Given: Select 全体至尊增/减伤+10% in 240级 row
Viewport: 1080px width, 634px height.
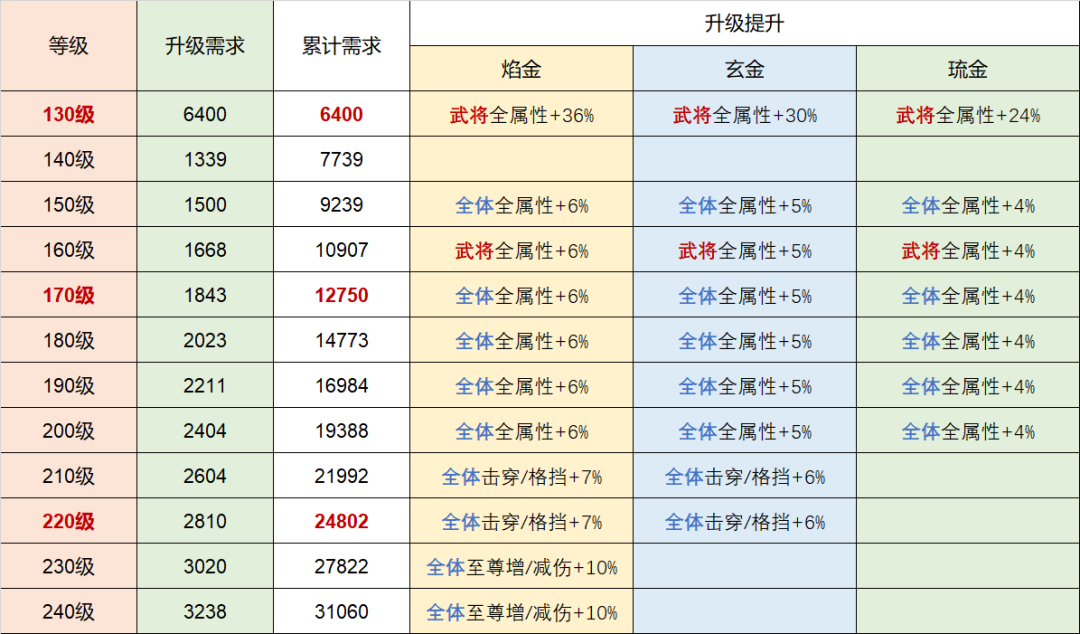Looking at the screenshot, I should [521, 611].
